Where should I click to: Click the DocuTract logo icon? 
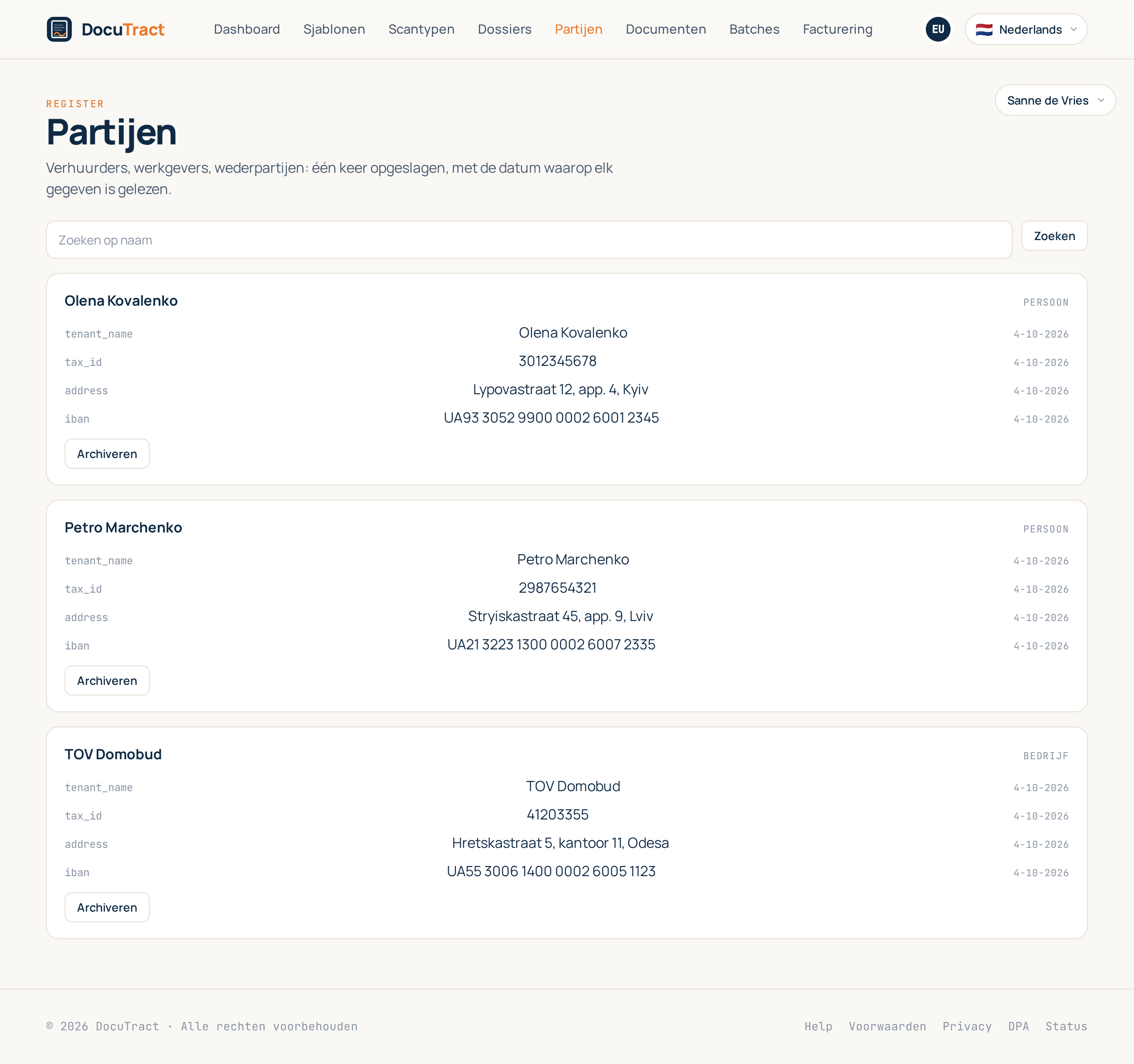click(x=59, y=29)
